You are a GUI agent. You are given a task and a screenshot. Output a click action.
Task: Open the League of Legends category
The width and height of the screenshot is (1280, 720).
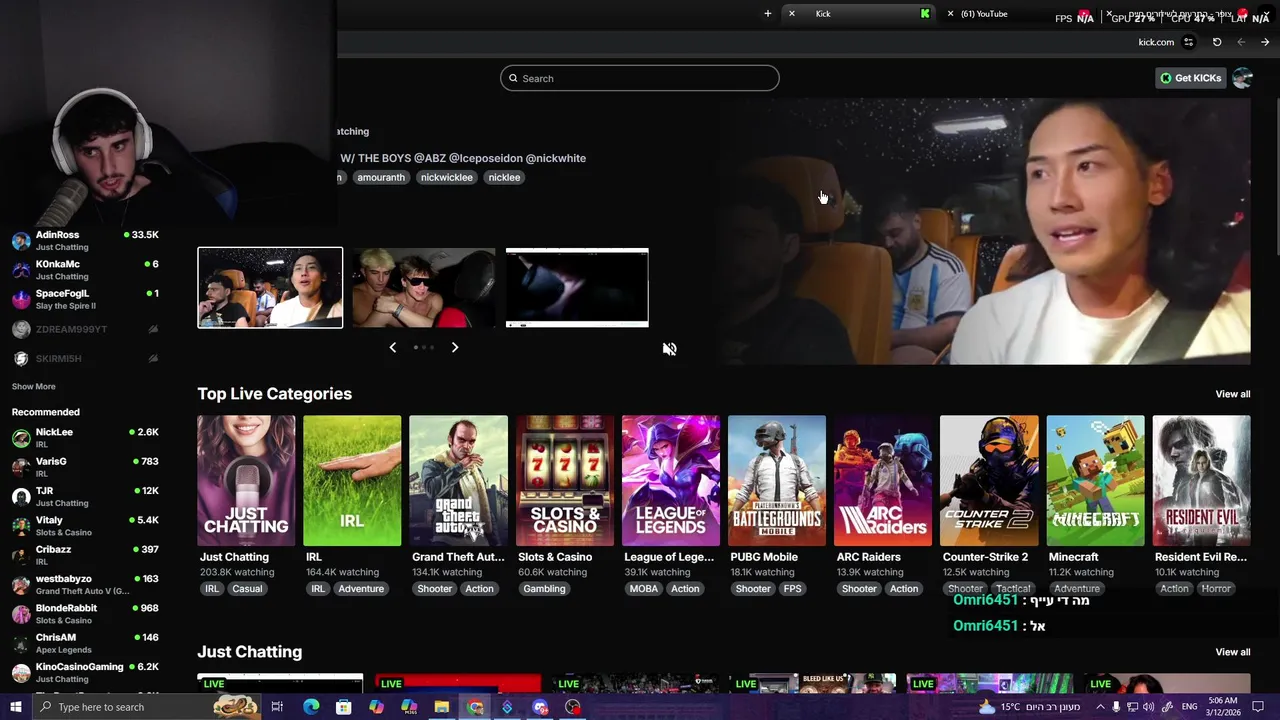point(670,481)
